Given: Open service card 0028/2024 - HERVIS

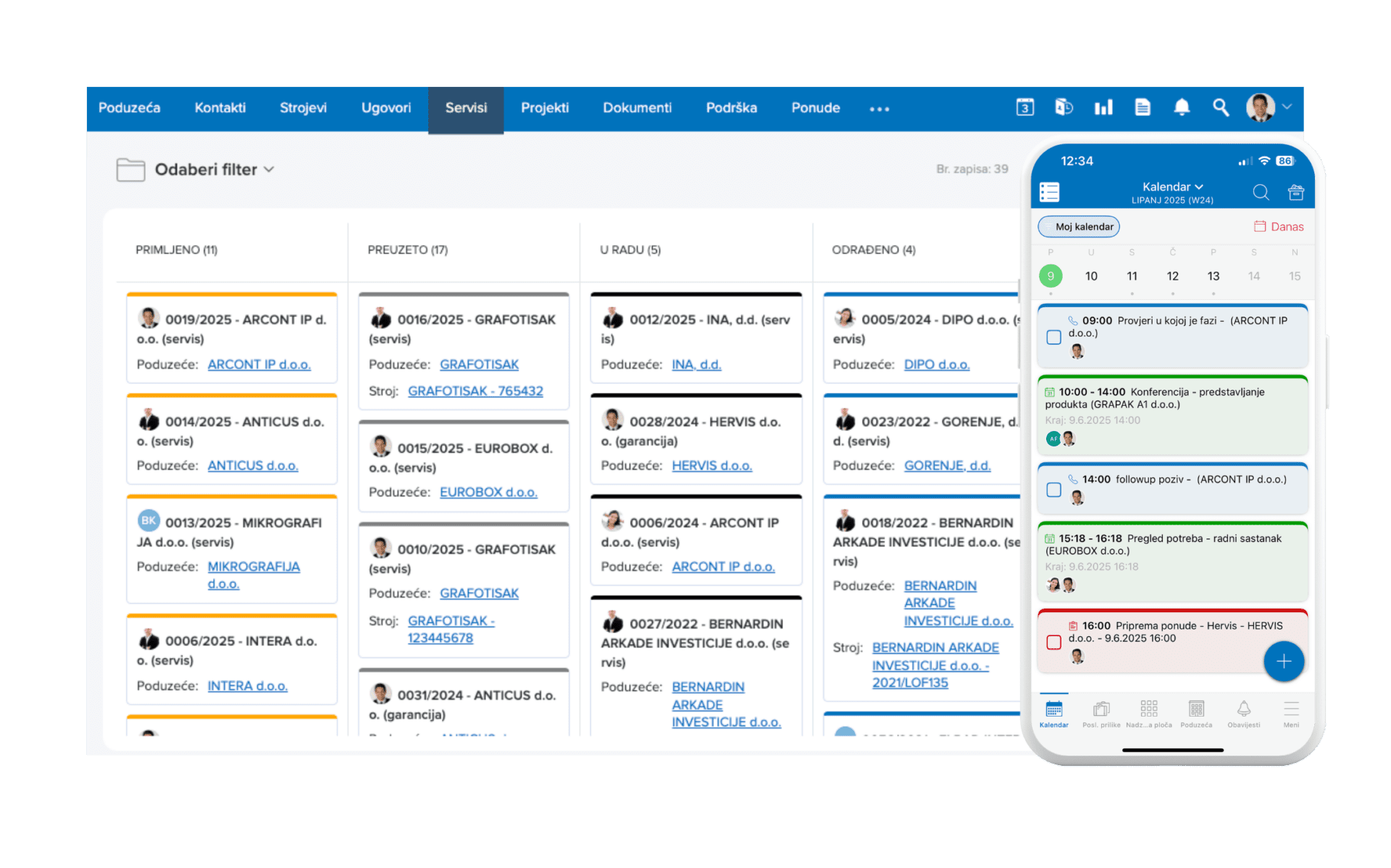Looking at the screenshot, I should [x=696, y=439].
